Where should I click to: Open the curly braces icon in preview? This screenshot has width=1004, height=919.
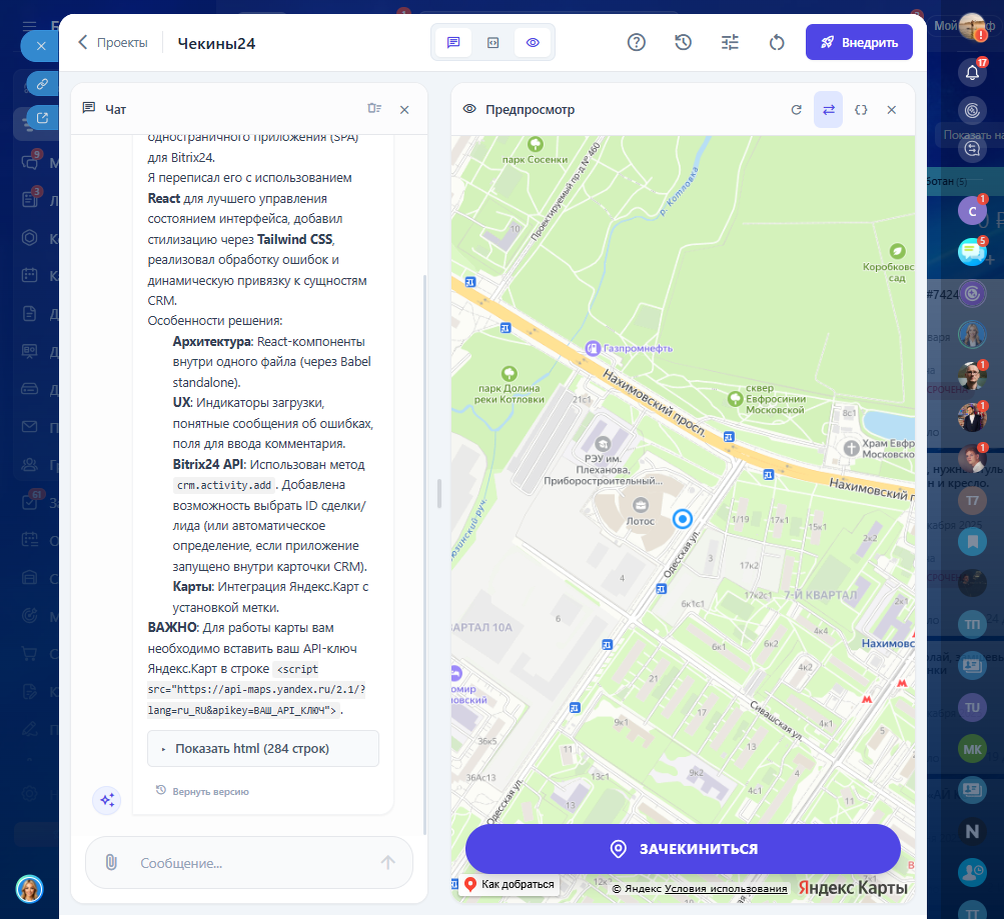[861, 110]
